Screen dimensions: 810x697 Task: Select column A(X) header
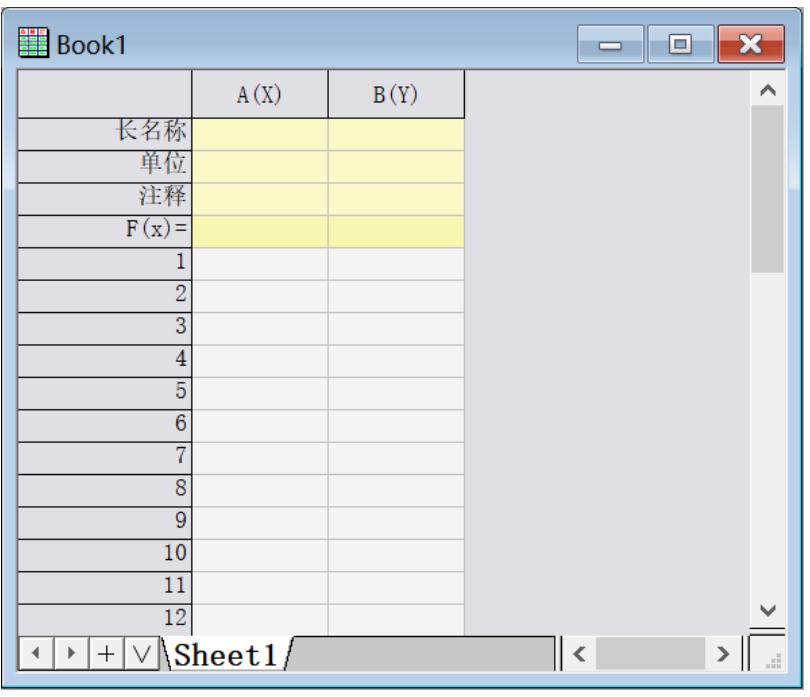coord(260,95)
